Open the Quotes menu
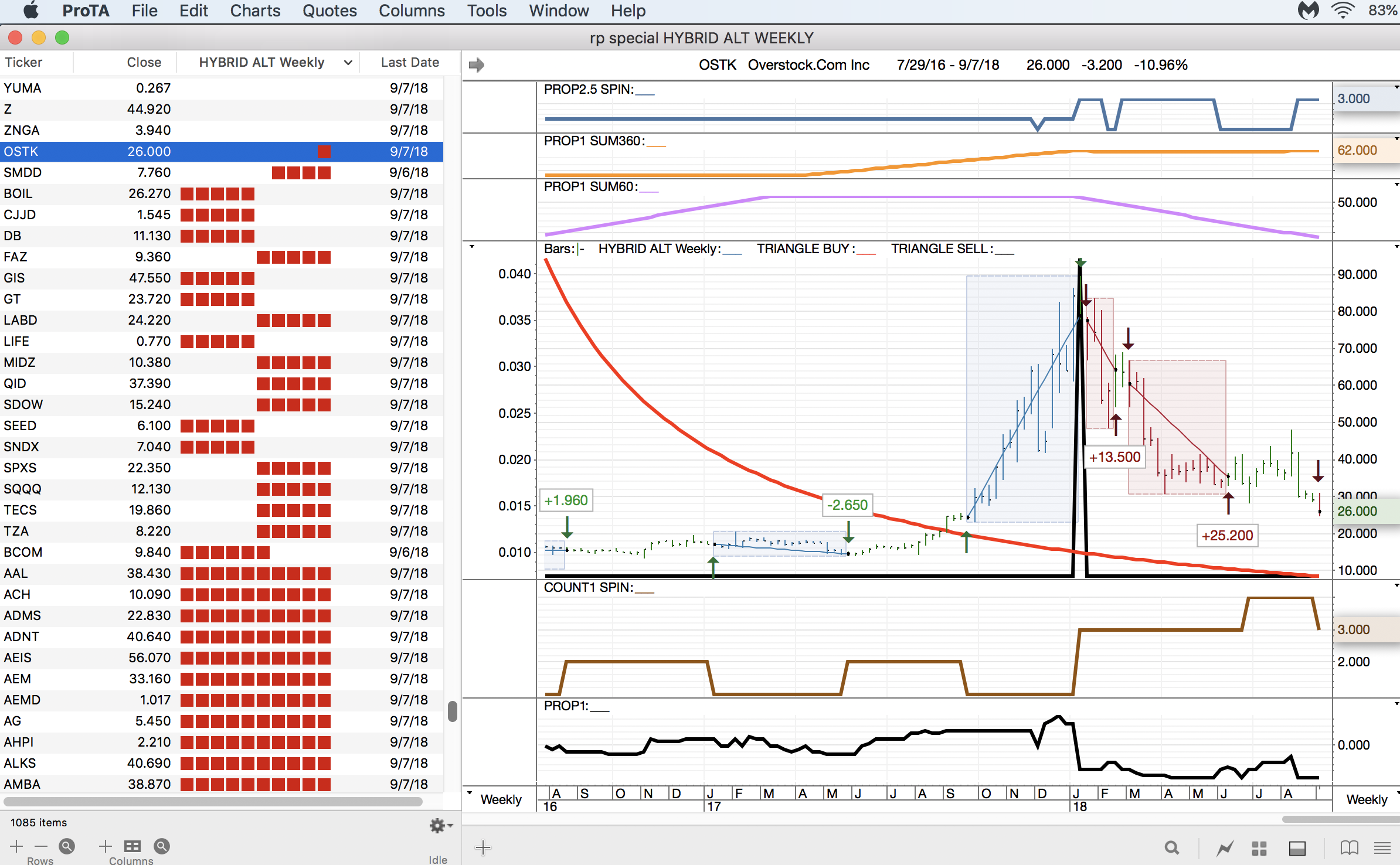The image size is (1400, 865). tap(330, 11)
